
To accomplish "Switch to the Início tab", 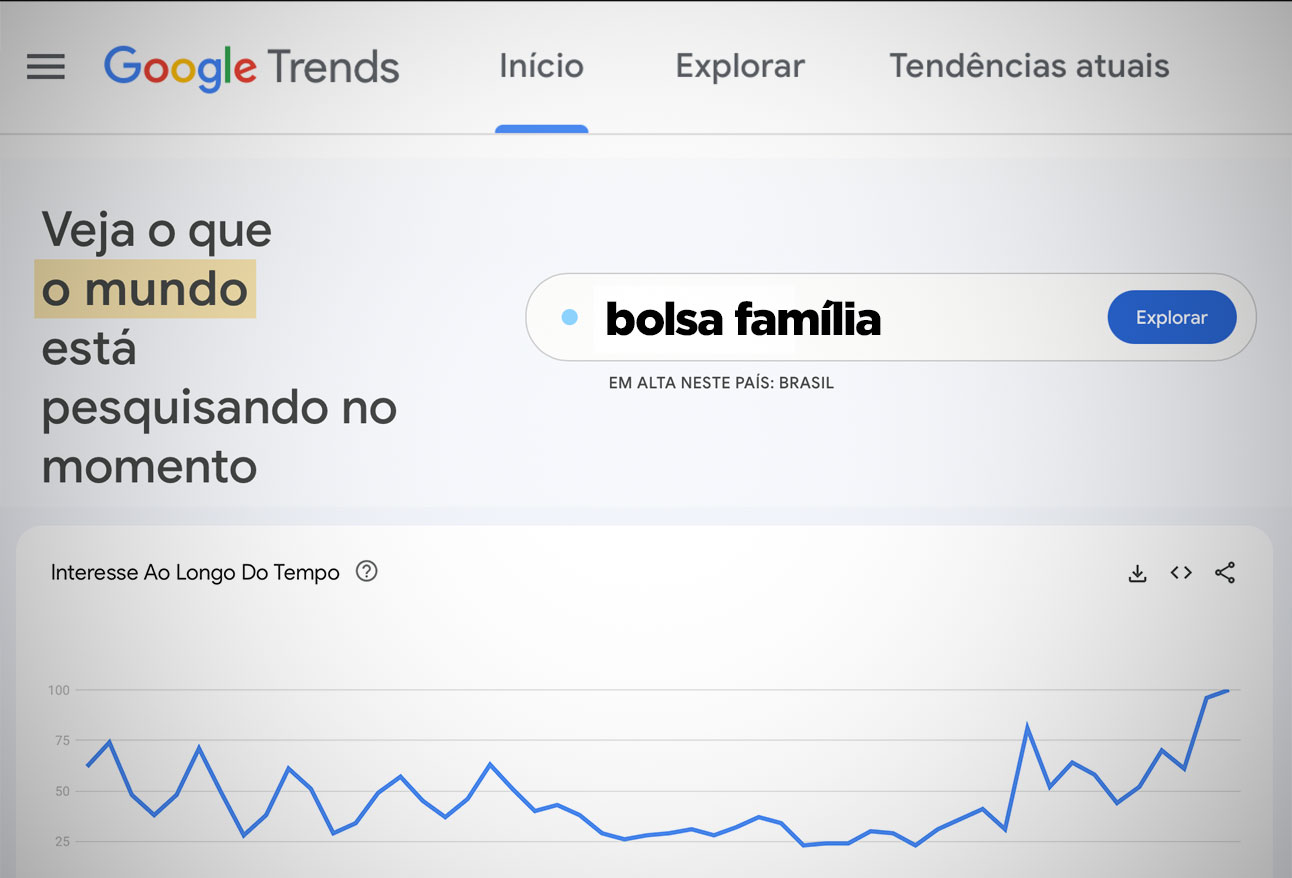I will [x=541, y=67].
